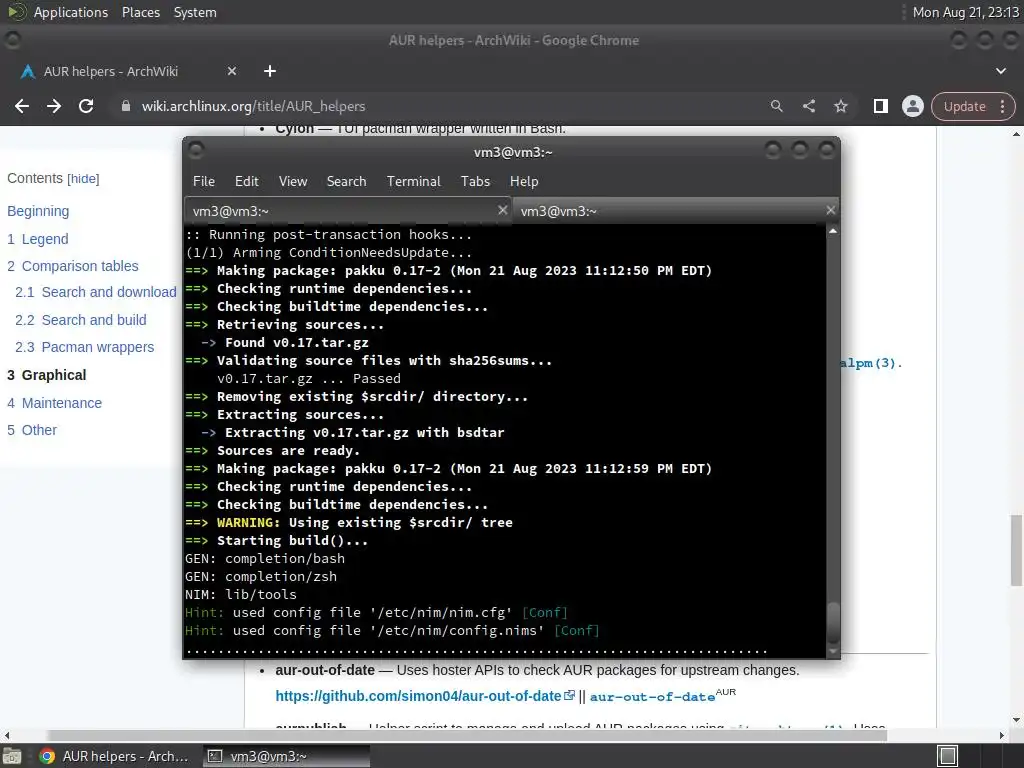
Task: Open the Applications panel menu
Action: pyautogui.click(x=71, y=12)
